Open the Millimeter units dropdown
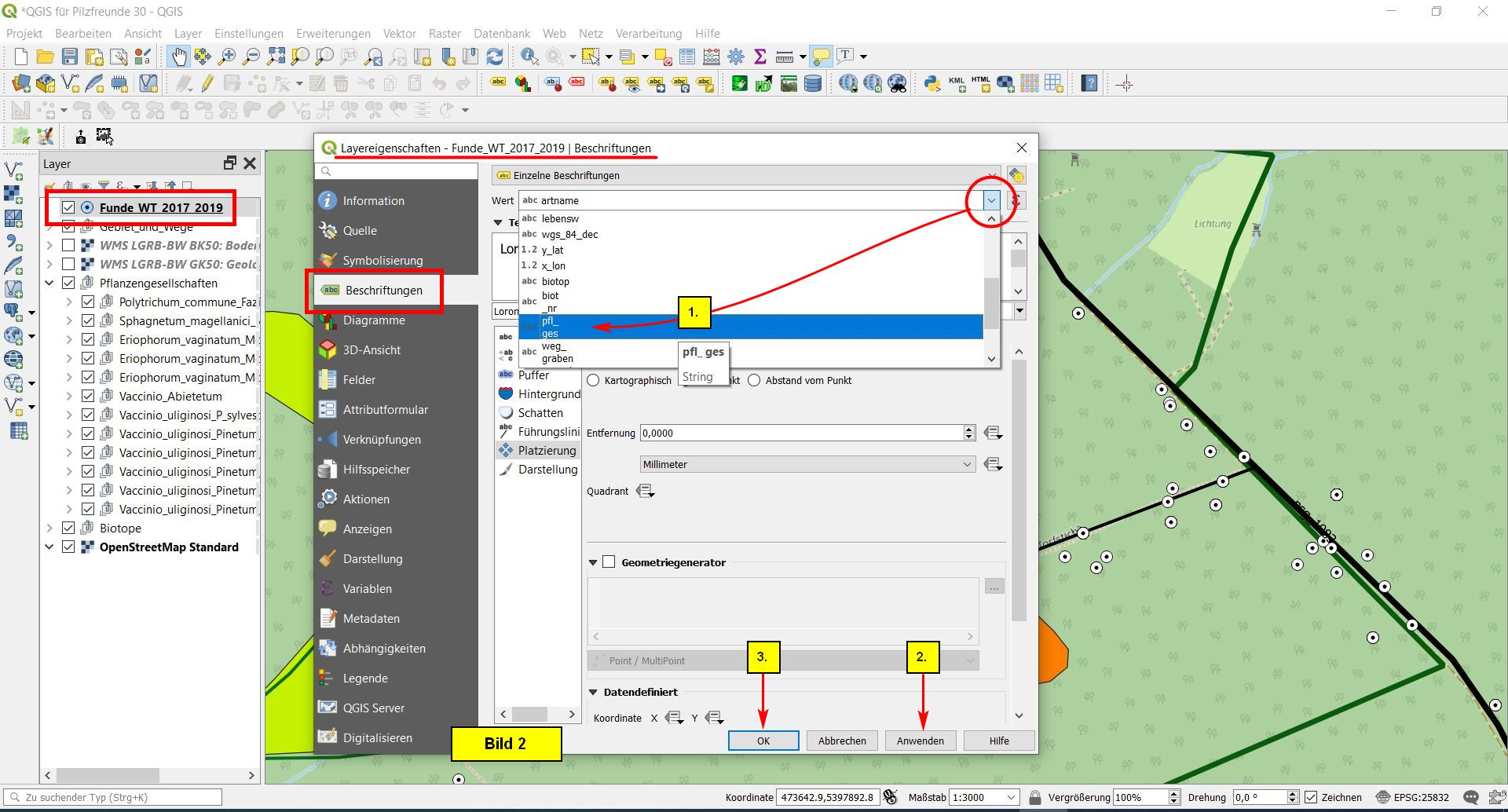 coord(807,464)
